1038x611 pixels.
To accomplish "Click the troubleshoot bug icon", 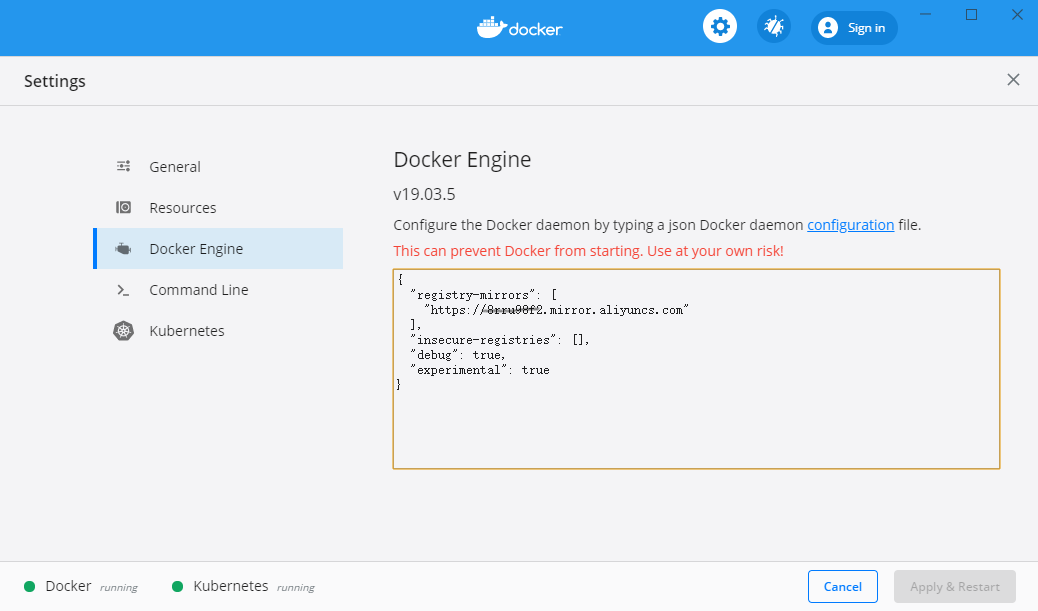I will pos(774,27).
